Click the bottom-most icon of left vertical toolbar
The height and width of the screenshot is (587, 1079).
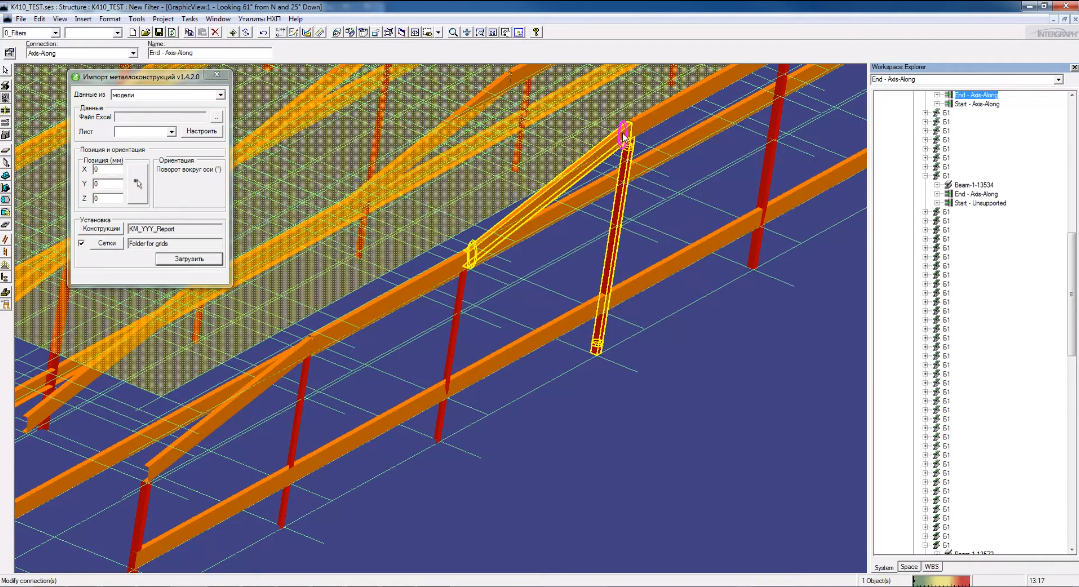[6, 305]
